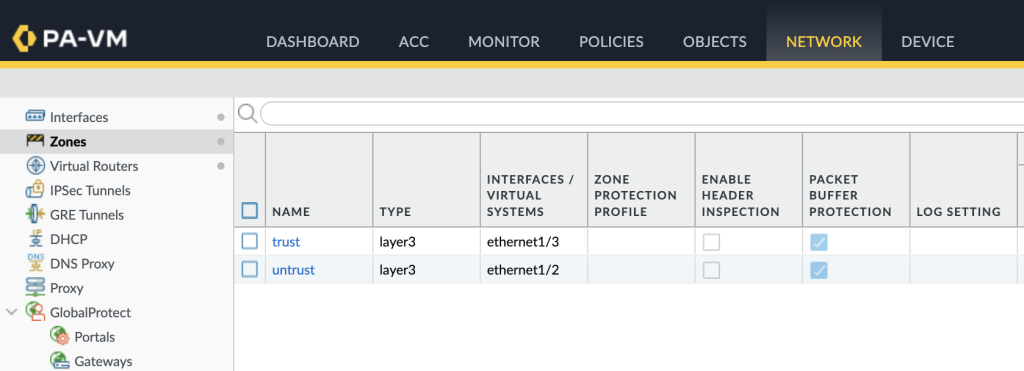Open the trust zone link

286,242
